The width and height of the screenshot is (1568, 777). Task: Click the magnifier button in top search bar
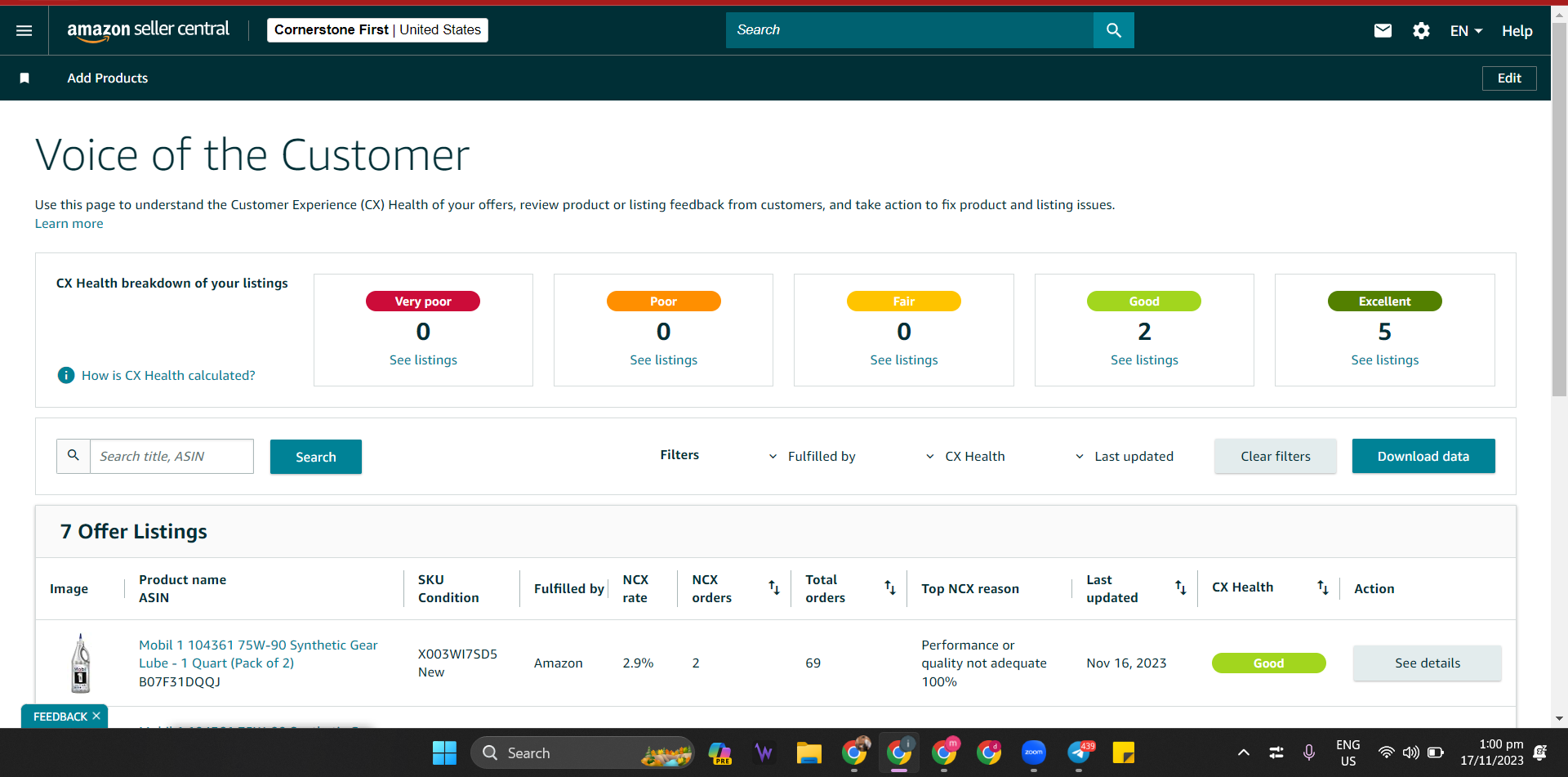click(1114, 30)
